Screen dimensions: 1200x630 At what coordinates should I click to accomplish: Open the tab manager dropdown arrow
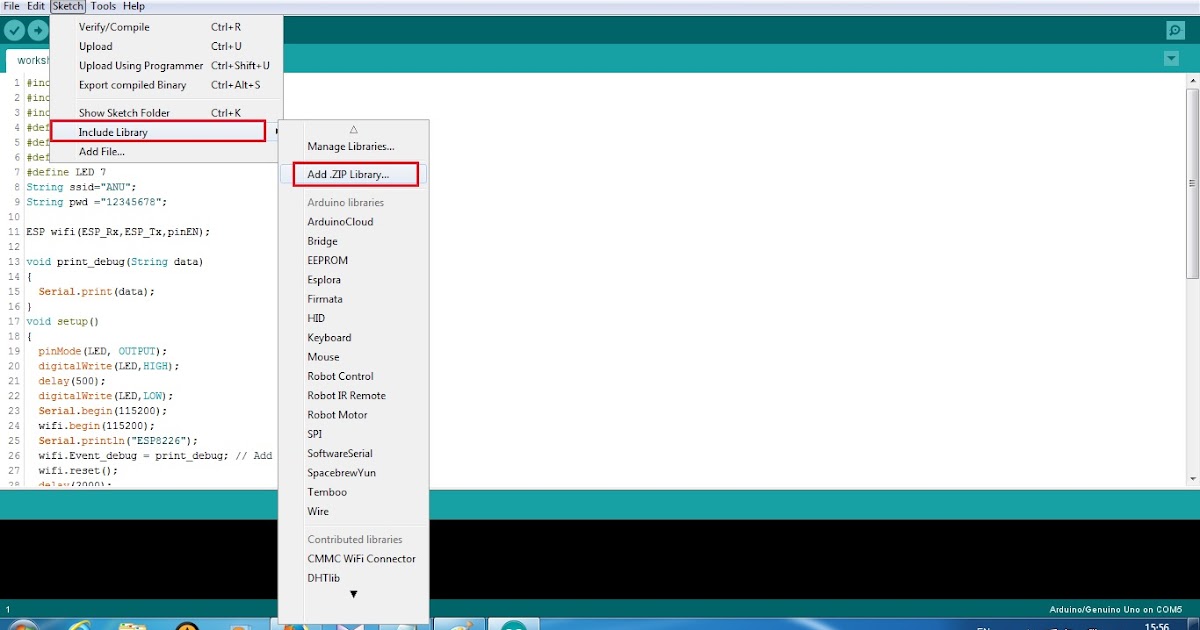click(1171, 57)
